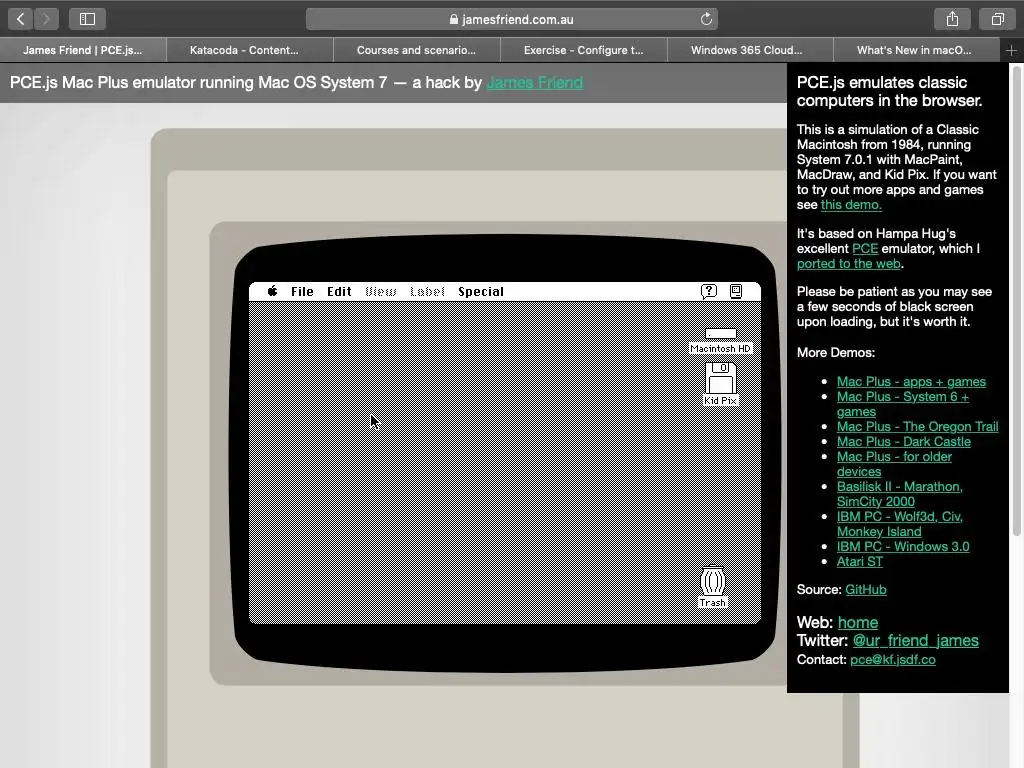
Task: Open Mac Plus - Dark Castle demo
Action: point(904,441)
